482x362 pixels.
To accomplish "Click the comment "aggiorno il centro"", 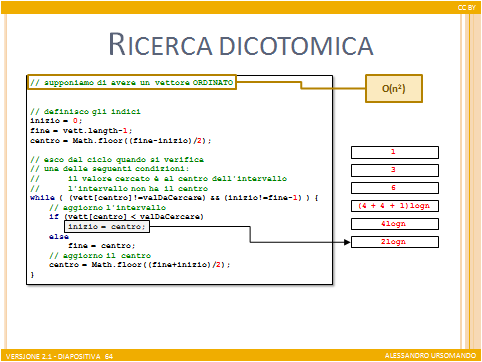I will pos(100,255).
